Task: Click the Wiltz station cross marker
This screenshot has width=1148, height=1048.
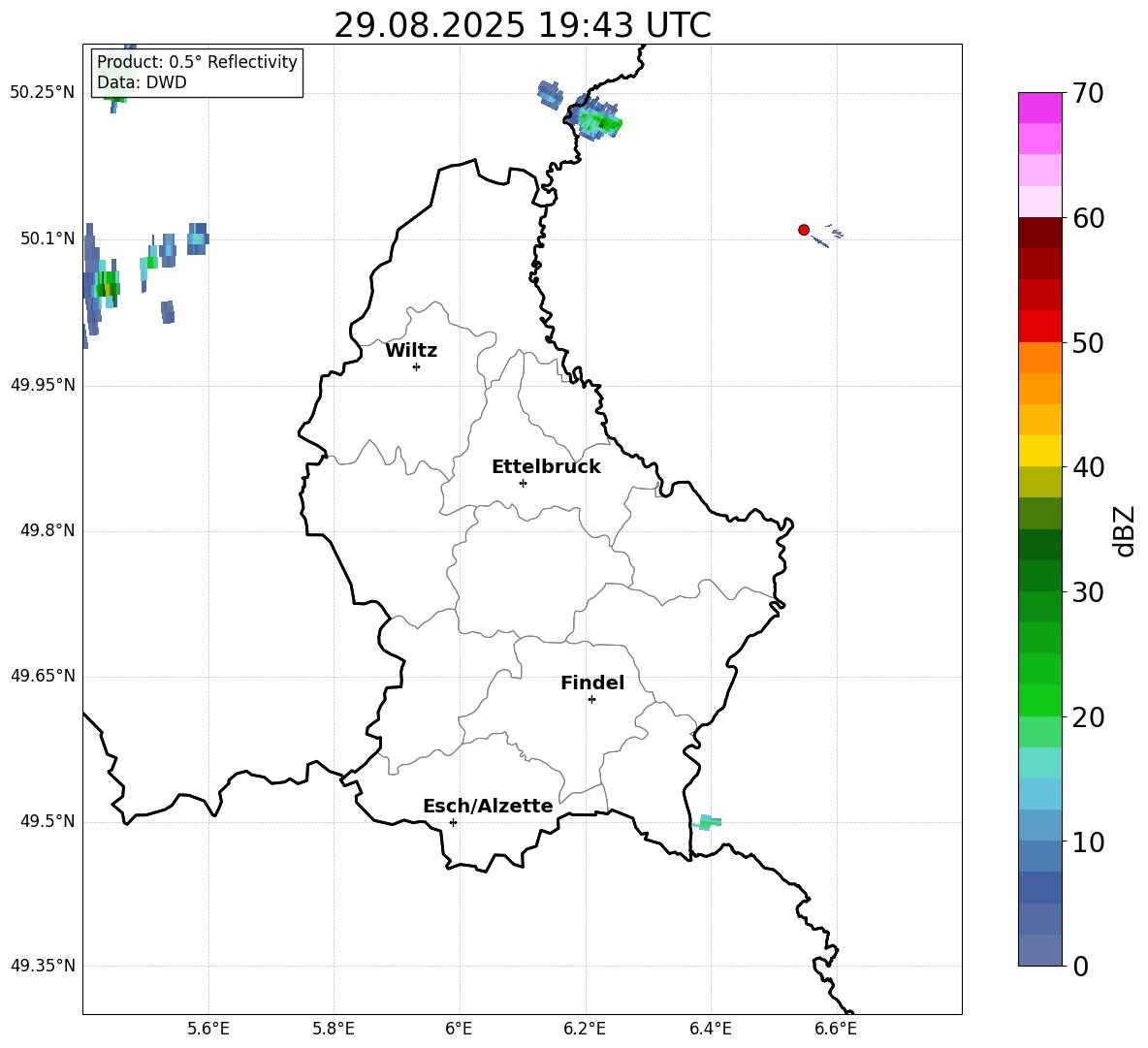Action: (x=416, y=366)
